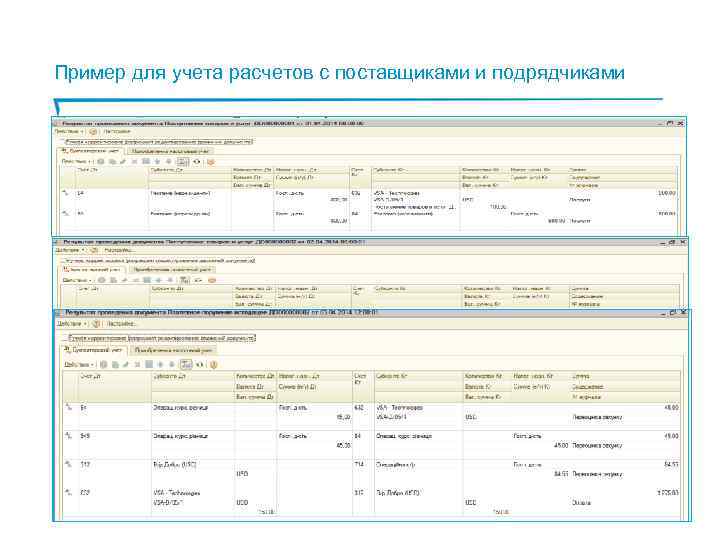Edit pencil icon in topmost goods receipt window toolbar
Image resolution: width=720 pixels, height=540 pixels.
(123, 162)
